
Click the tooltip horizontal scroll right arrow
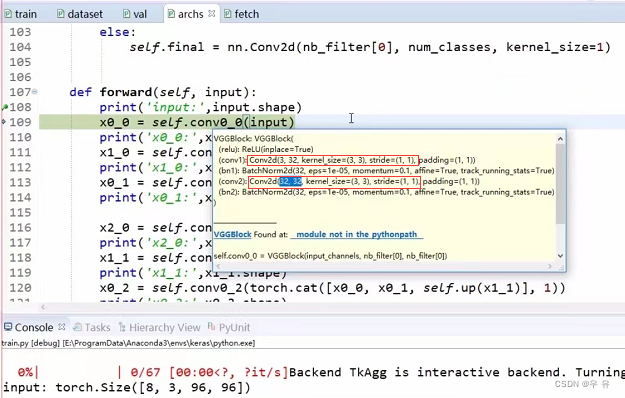coord(550,266)
